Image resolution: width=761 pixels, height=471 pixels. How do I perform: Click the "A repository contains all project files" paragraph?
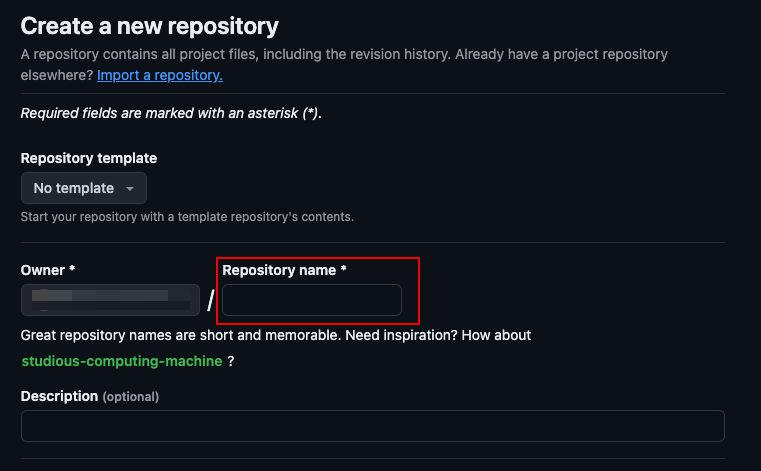point(344,54)
